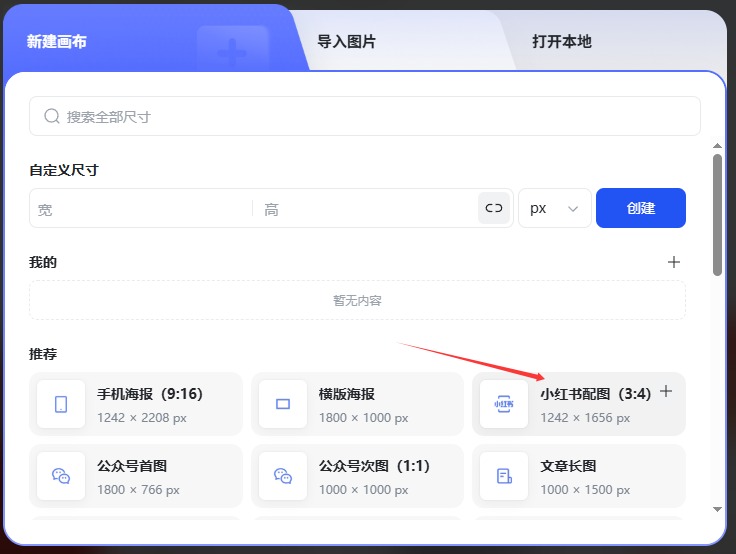Image resolution: width=736 pixels, height=554 pixels.
Task: Click the document icon of 文章长图
Action: (x=504, y=476)
